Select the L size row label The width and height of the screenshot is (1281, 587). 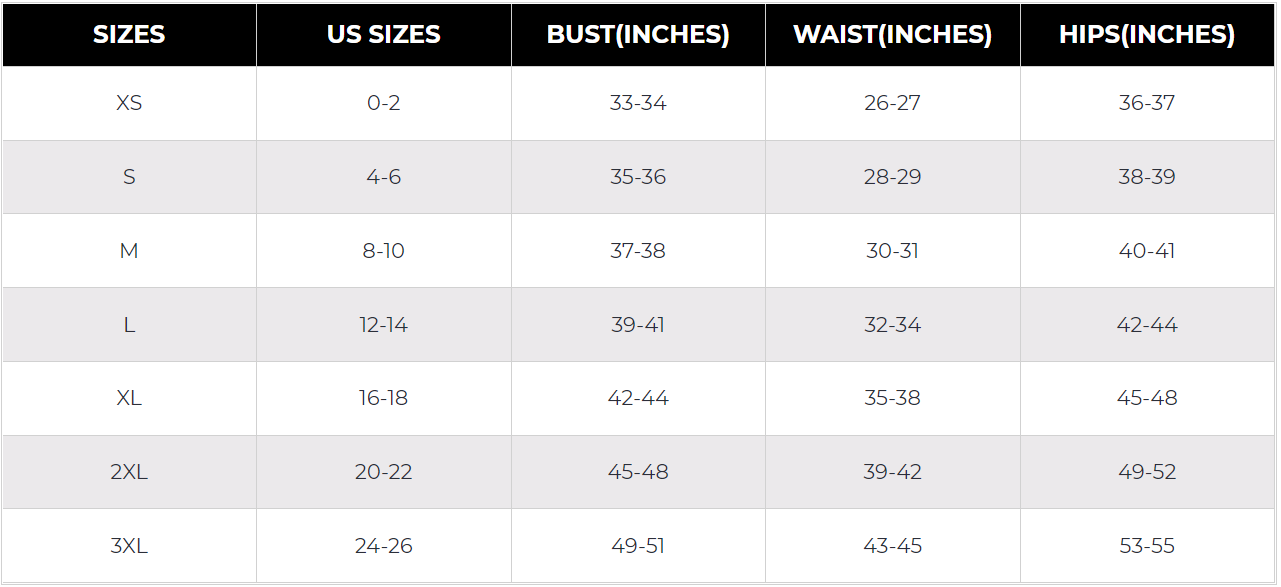tap(129, 325)
